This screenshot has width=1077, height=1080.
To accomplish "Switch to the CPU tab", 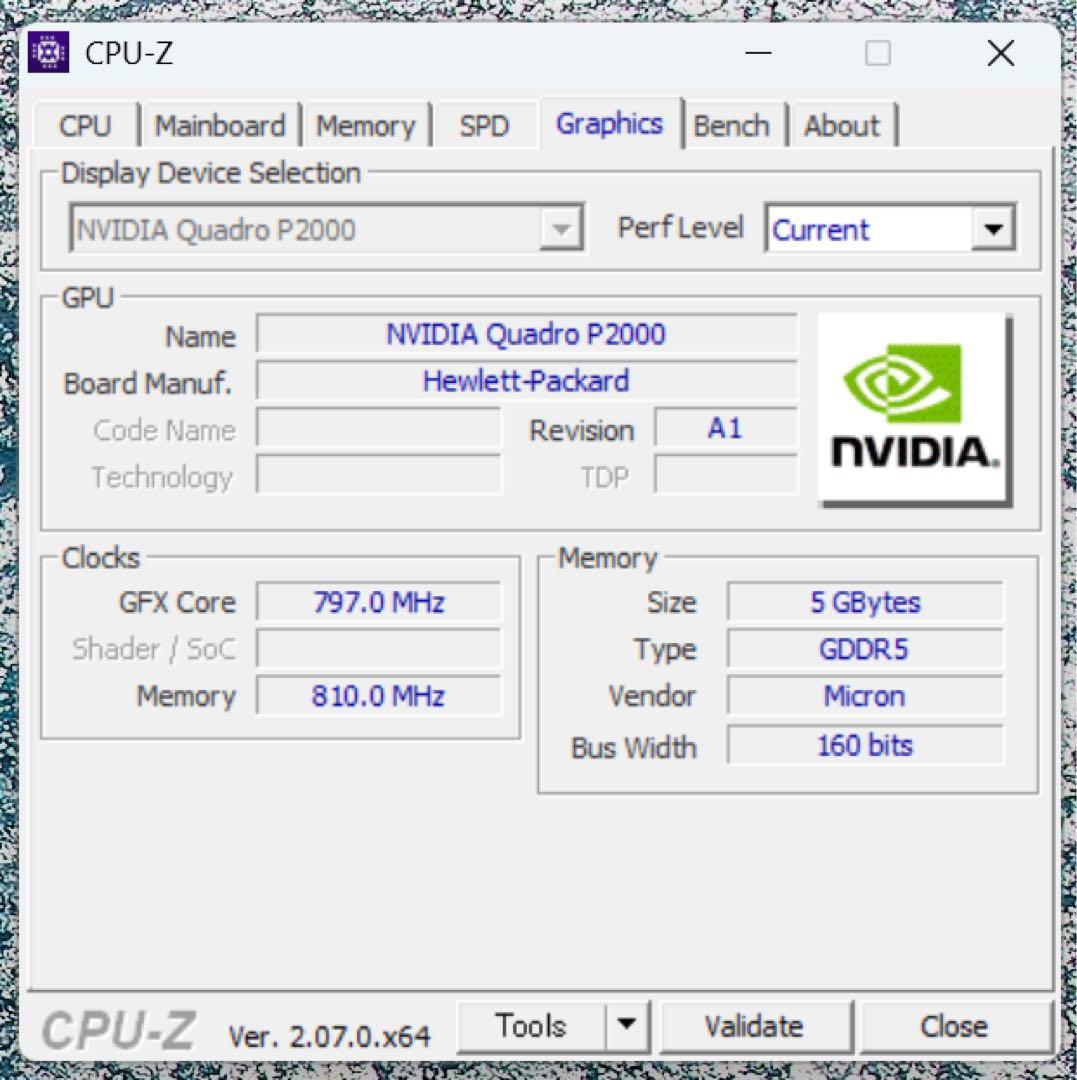I will point(85,125).
